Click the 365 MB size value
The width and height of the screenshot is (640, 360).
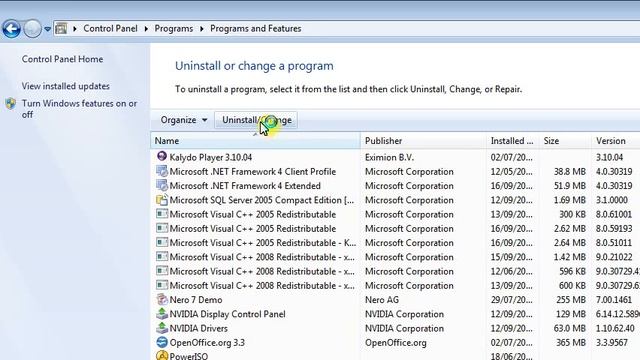[571, 342]
